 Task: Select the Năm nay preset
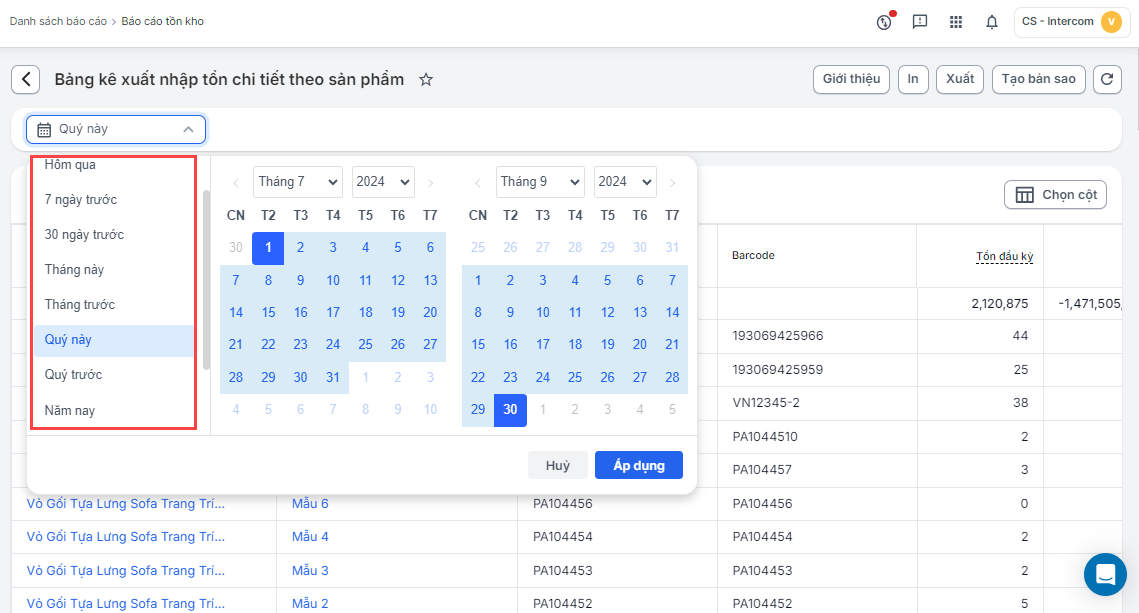pos(70,410)
